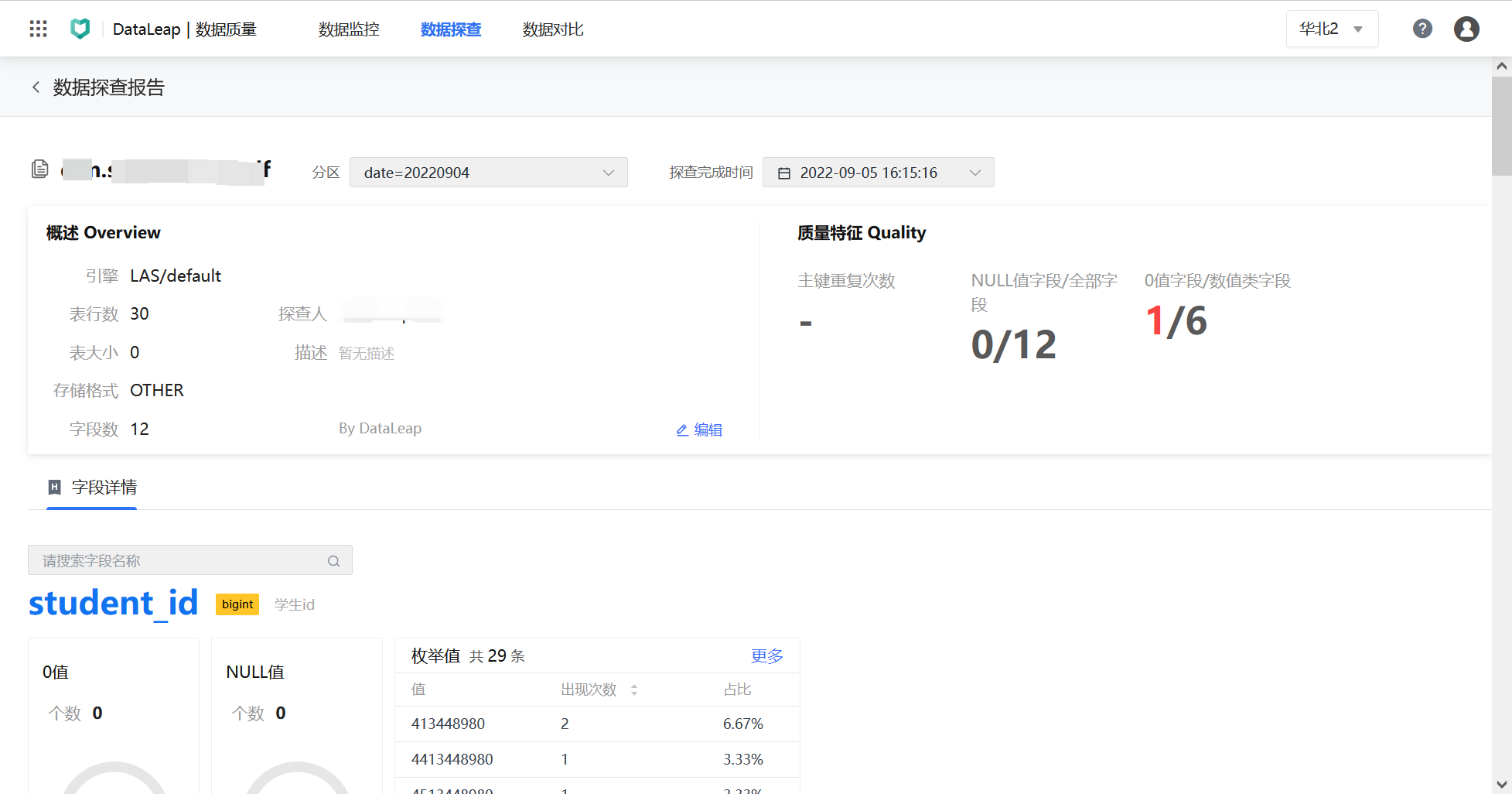Expand the 2022-09-05 16:15:16 completion time dropdown
Image resolution: width=1512 pixels, height=794 pixels.
[879, 173]
